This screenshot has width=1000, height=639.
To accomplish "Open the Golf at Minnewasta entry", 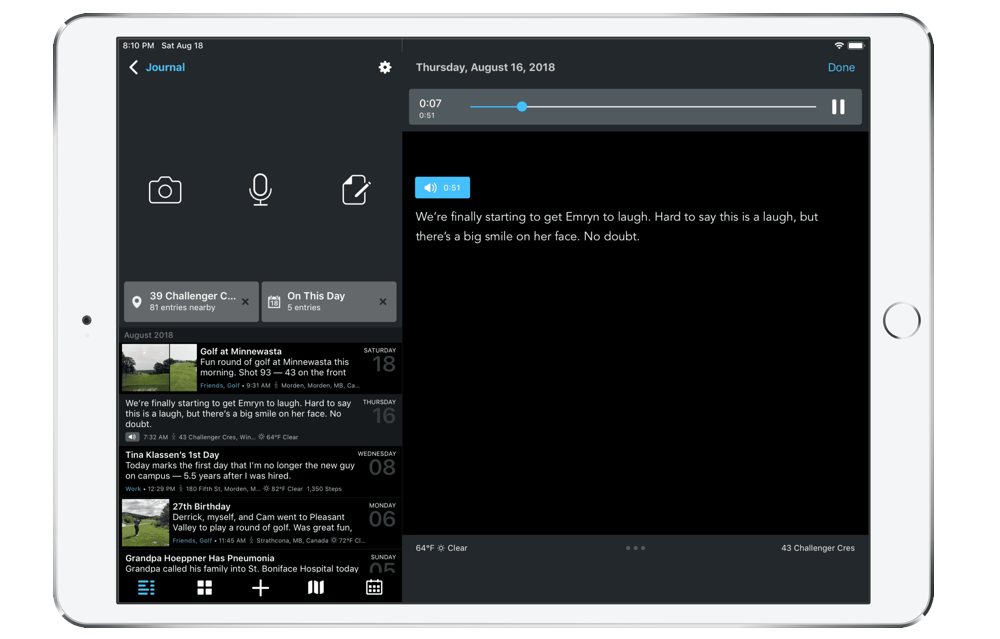I will (261, 368).
